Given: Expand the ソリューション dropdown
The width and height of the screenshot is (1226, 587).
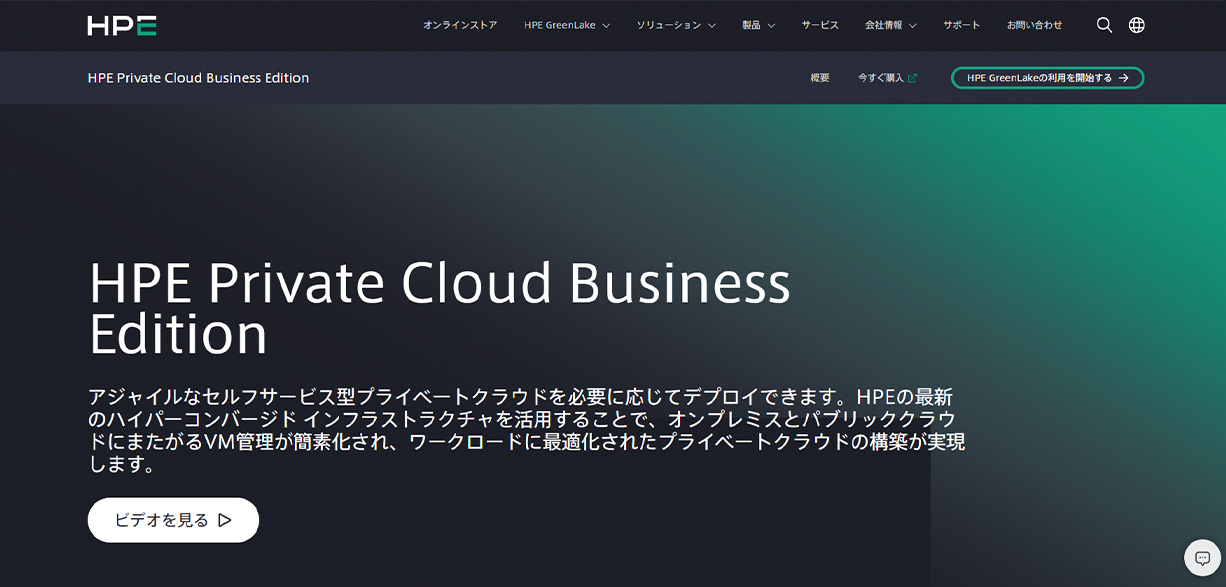Looking at the screenshot, I should tap(676, 26).
